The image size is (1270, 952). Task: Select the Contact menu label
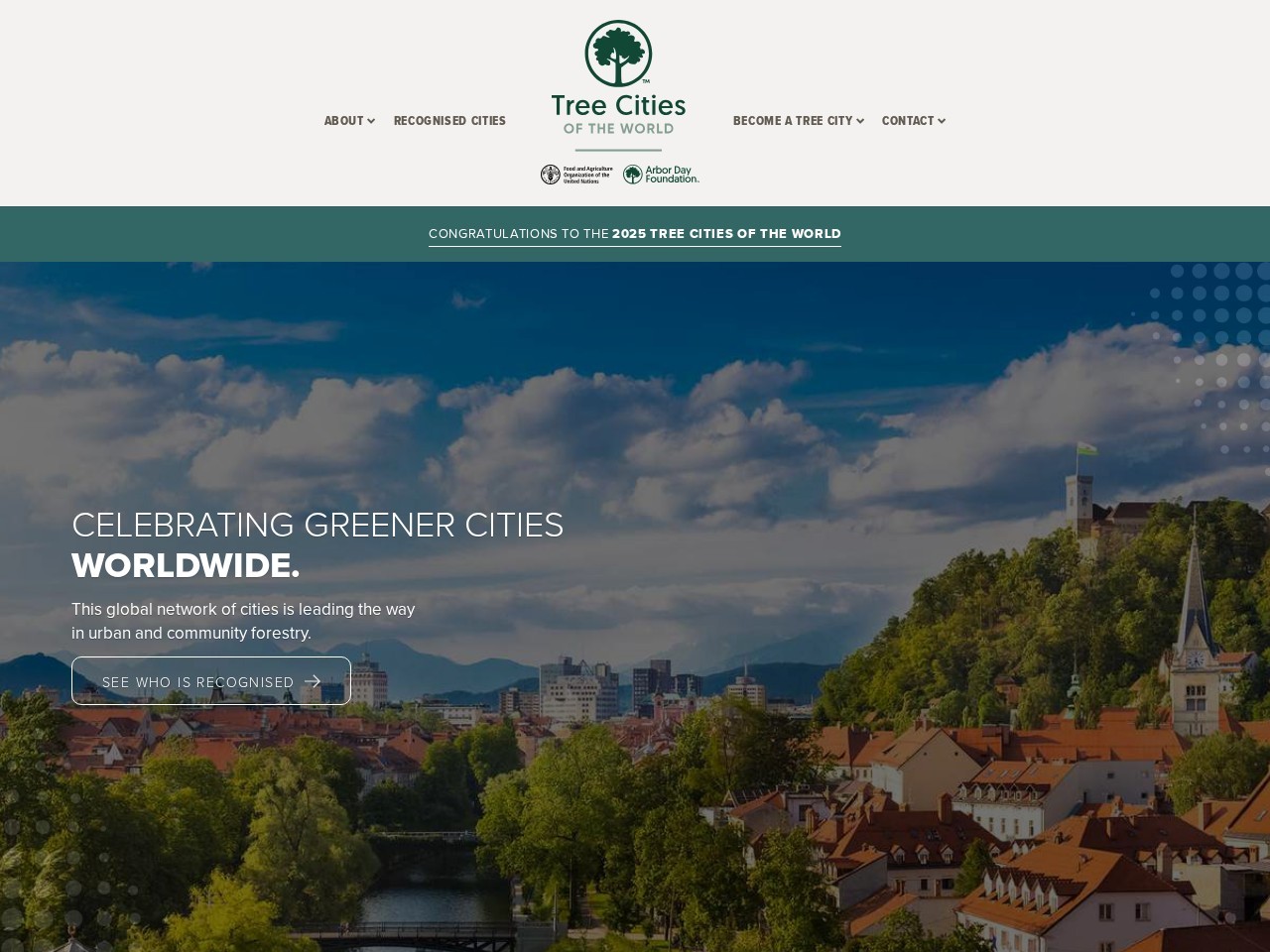[x=907, y=121]
